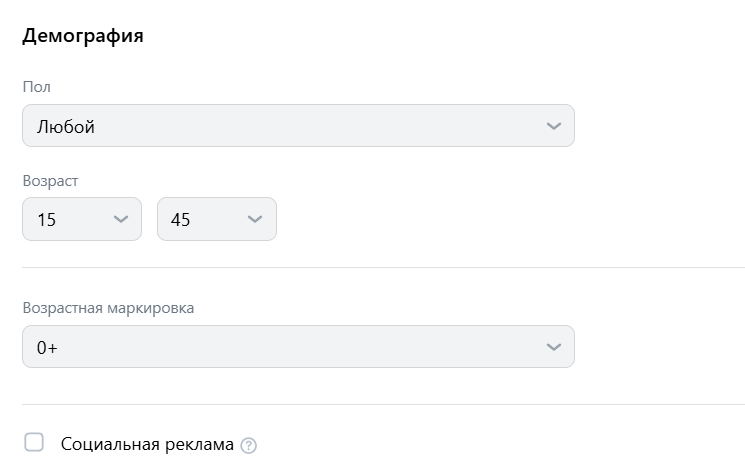
Task: Click the Пол field label
Action: [36, 87]
